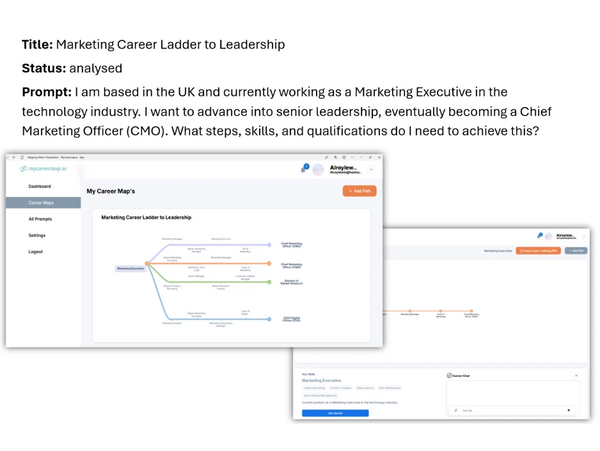Select the Marketing Executive start node
The image size is (600, 451).
[130, 269]
